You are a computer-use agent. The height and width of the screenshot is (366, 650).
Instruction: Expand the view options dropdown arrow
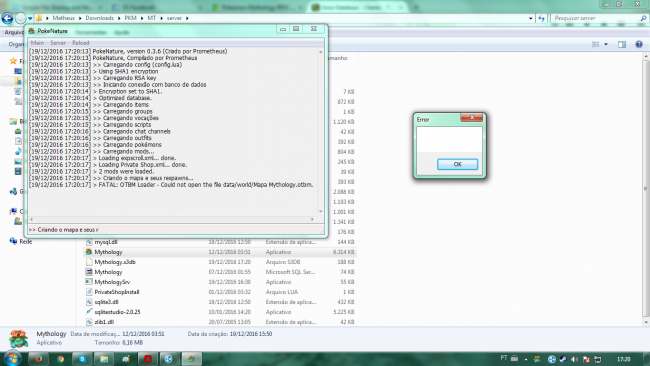pos(606,44)
